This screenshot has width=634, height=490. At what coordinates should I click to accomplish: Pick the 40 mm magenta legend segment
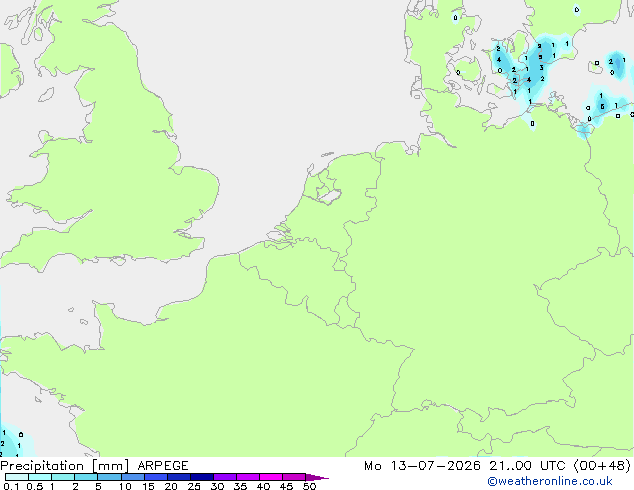click(271, 477)
